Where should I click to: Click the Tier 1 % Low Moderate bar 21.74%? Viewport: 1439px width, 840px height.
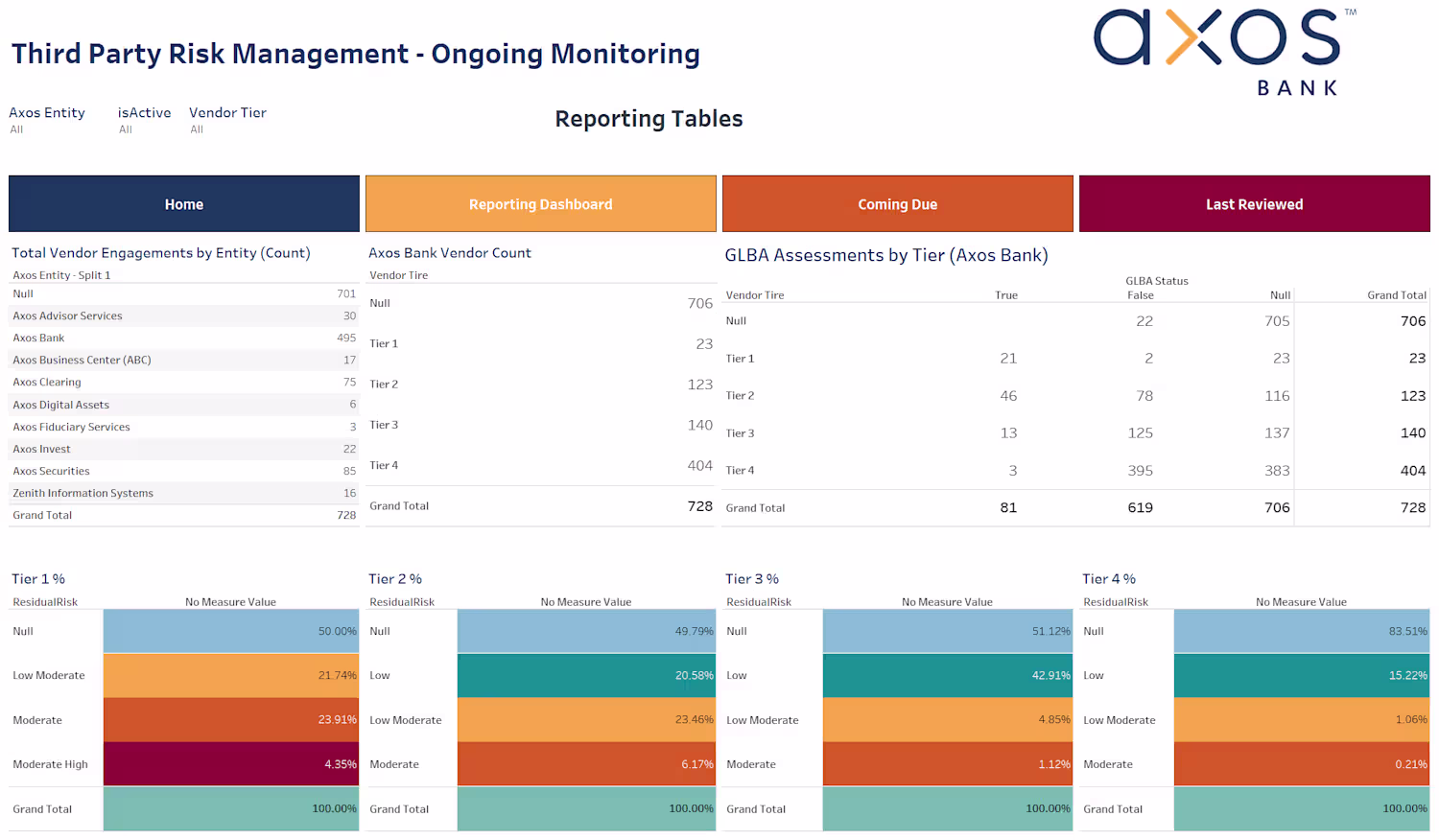point(230,675)
